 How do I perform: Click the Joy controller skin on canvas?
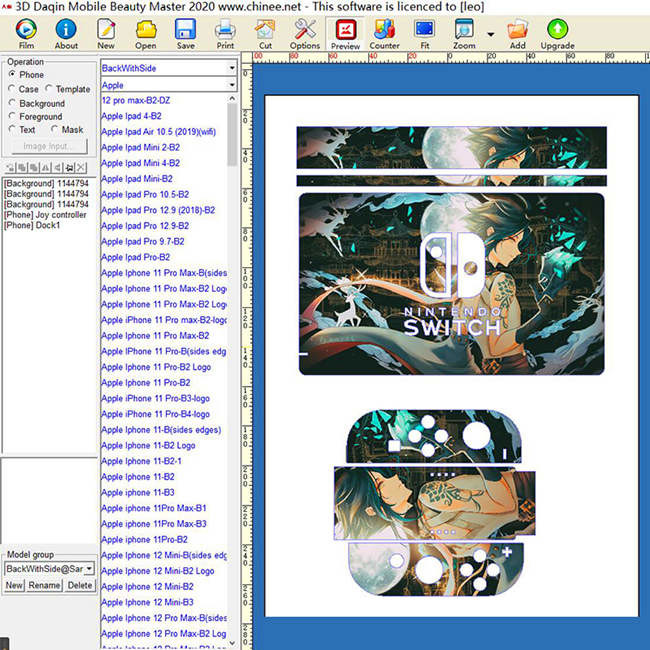coord(434,503)
